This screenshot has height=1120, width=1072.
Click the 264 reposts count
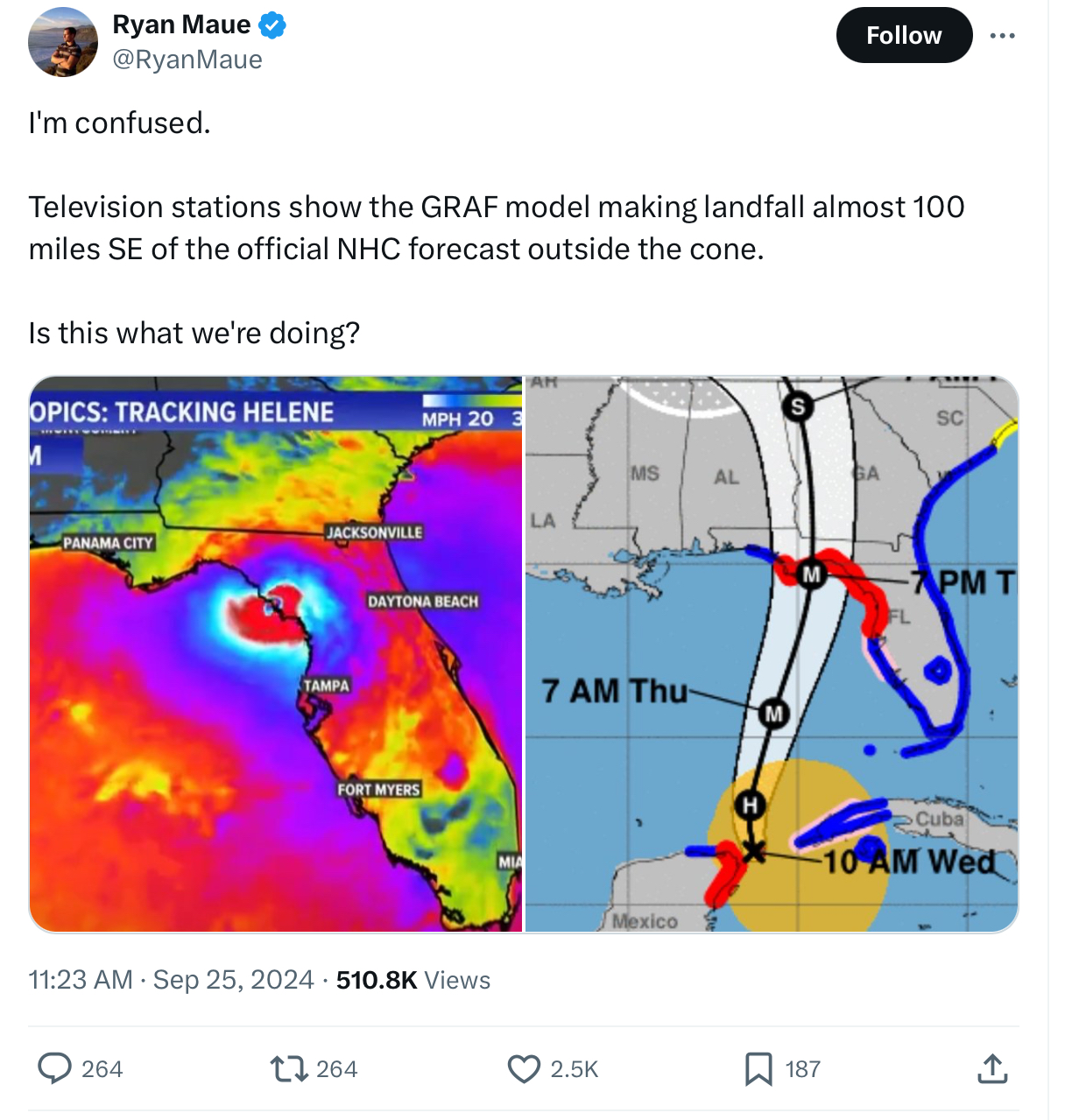click(x=336, y=1068)
